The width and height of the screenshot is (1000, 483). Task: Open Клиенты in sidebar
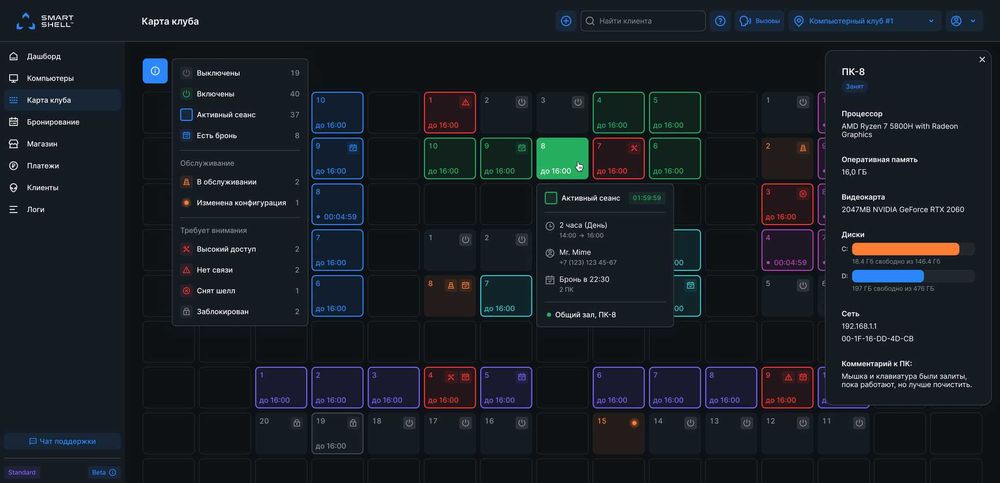coord(62,188)
